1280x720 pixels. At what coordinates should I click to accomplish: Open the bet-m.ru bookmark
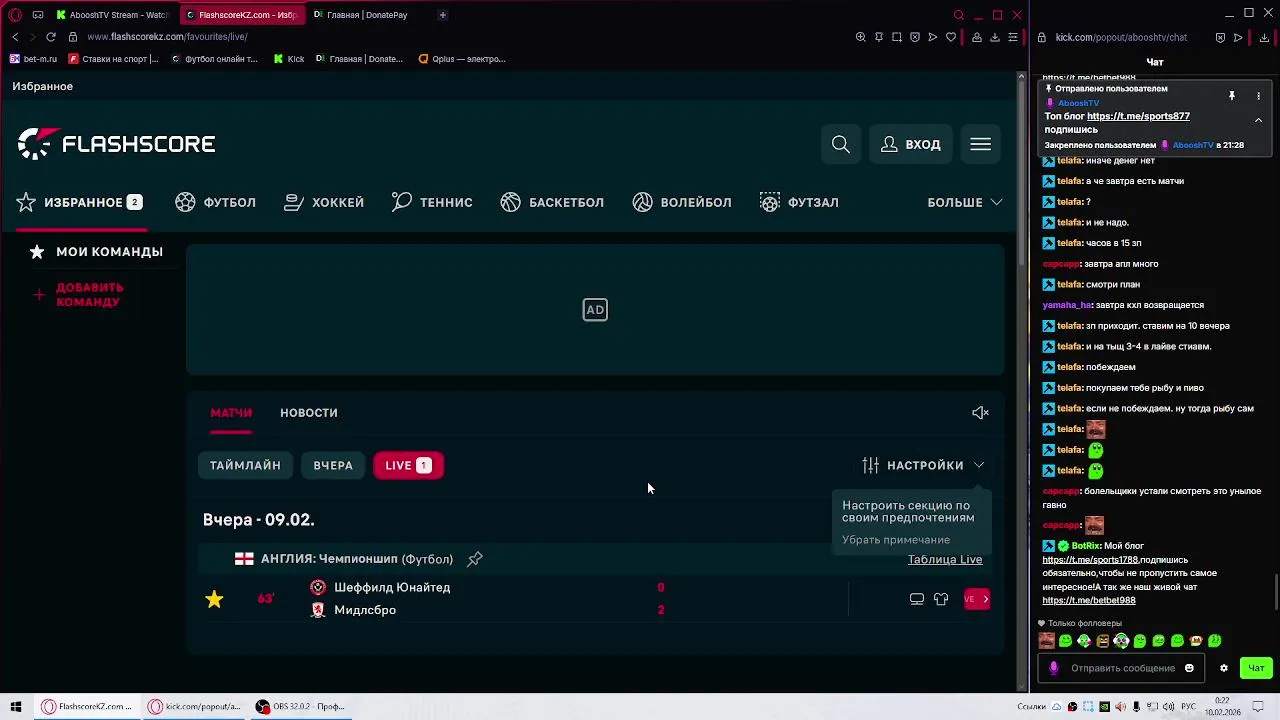(x=33, y=59)
